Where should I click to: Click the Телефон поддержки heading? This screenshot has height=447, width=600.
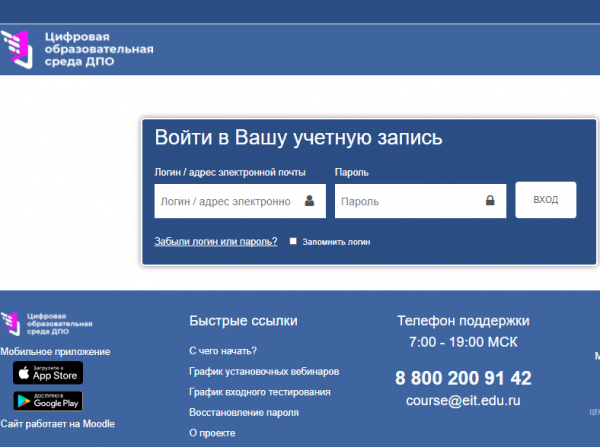point(463,321)
